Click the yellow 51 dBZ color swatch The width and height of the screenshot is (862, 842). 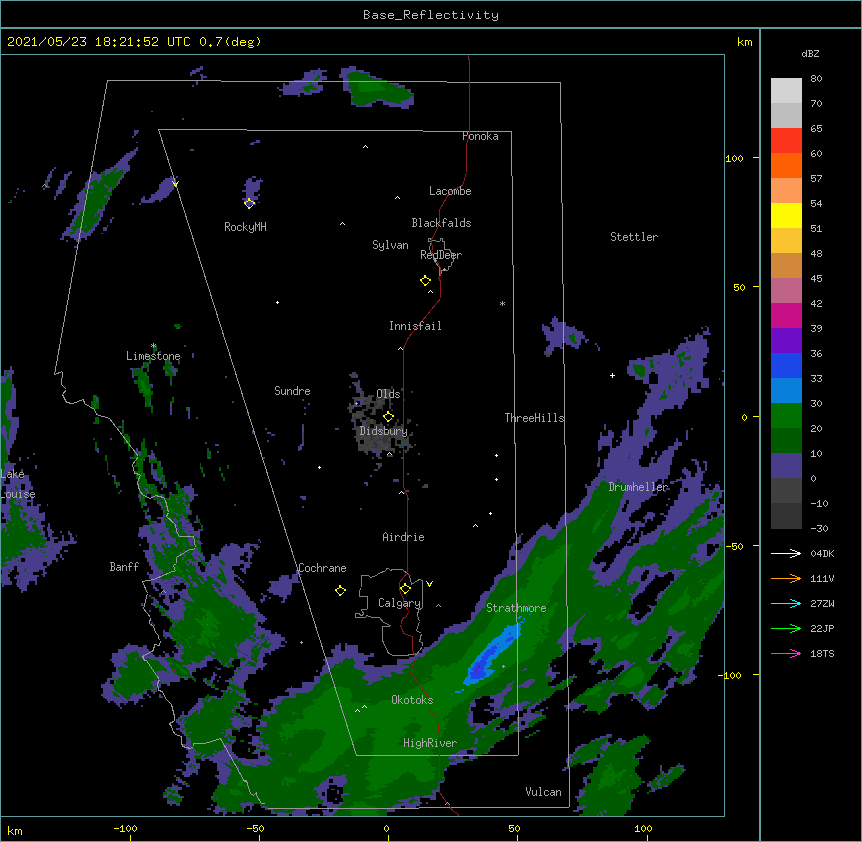786,215
